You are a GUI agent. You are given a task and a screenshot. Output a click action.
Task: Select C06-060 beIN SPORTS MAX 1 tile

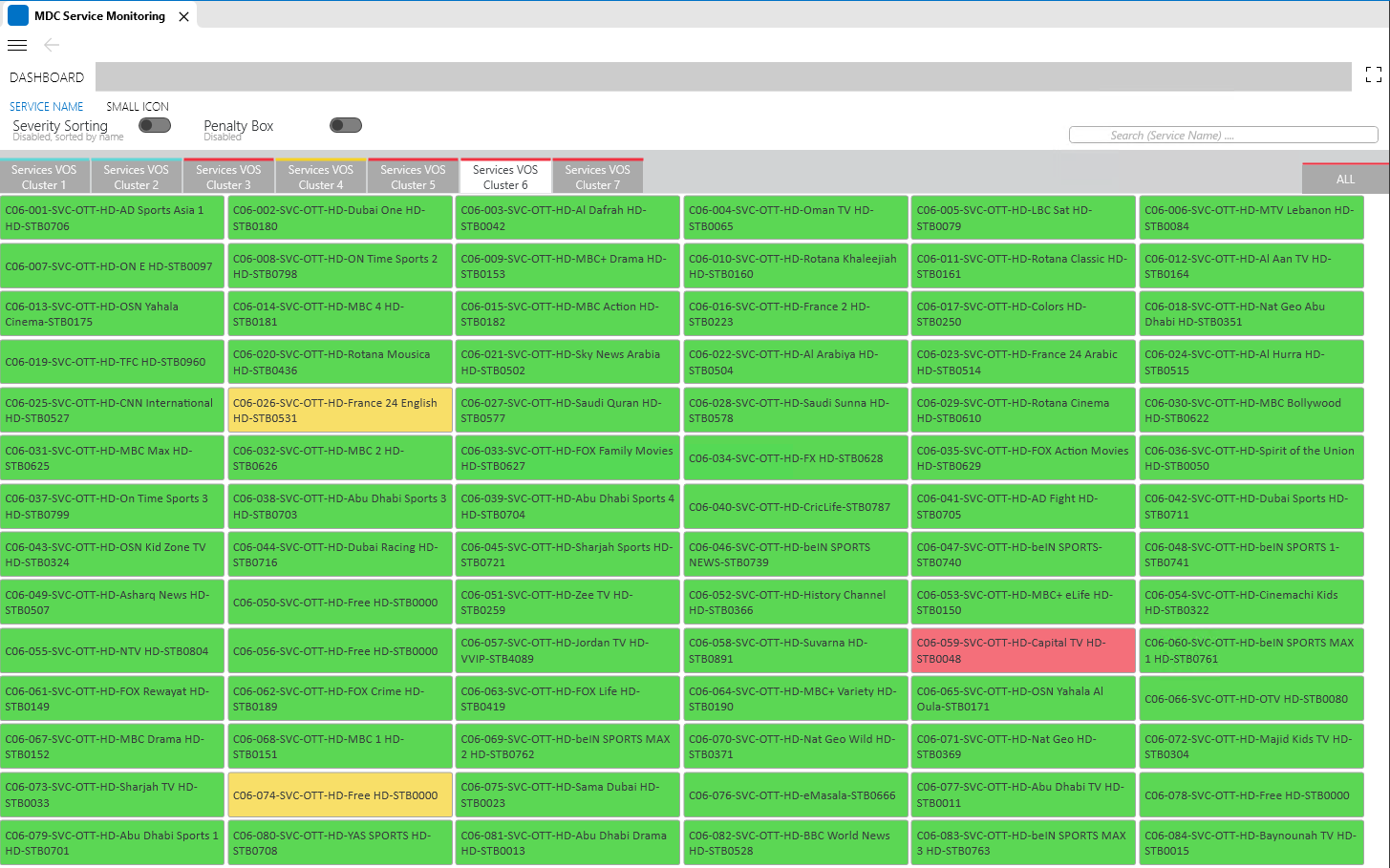point(1251,650)
